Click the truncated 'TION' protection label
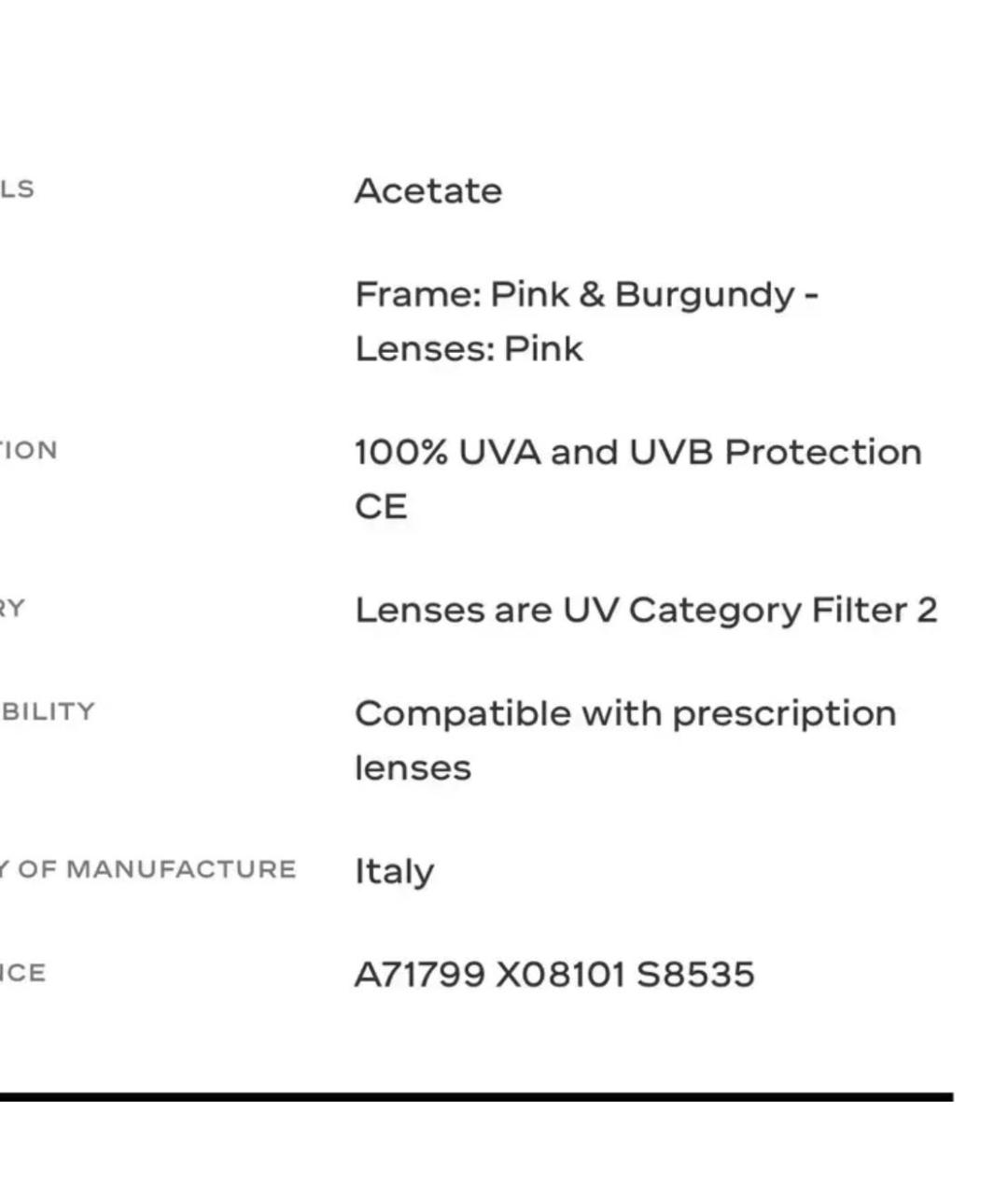 point(29,450)
